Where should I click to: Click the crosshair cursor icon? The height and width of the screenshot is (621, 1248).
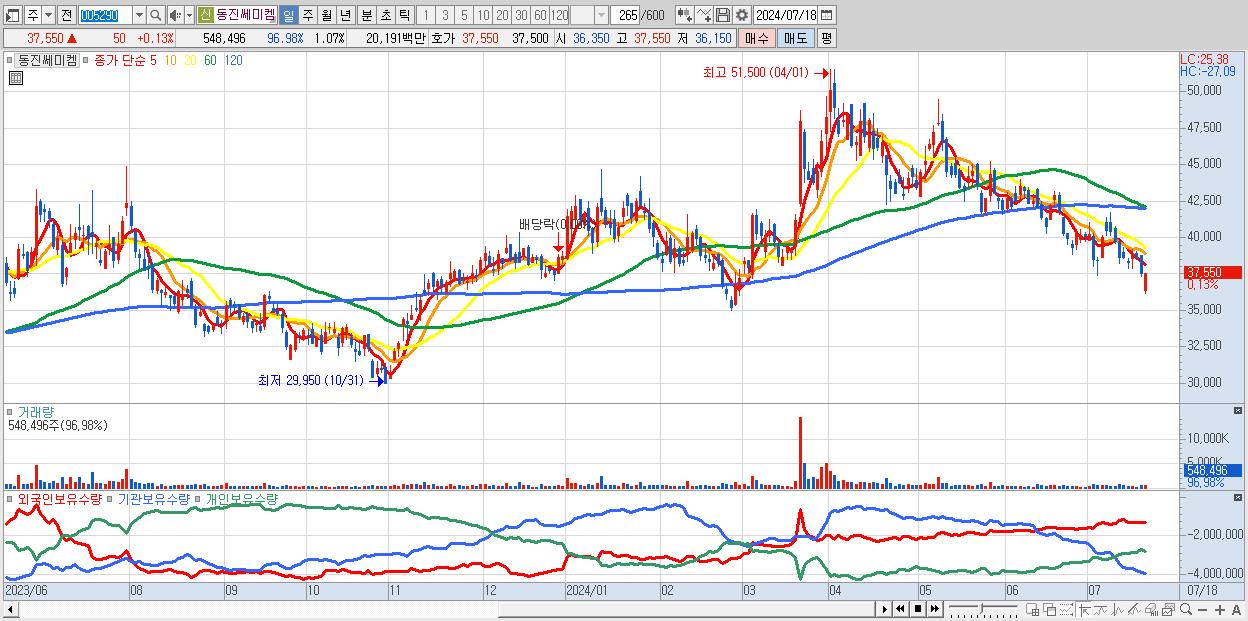pyautogui.click(x=1084, y=609)
